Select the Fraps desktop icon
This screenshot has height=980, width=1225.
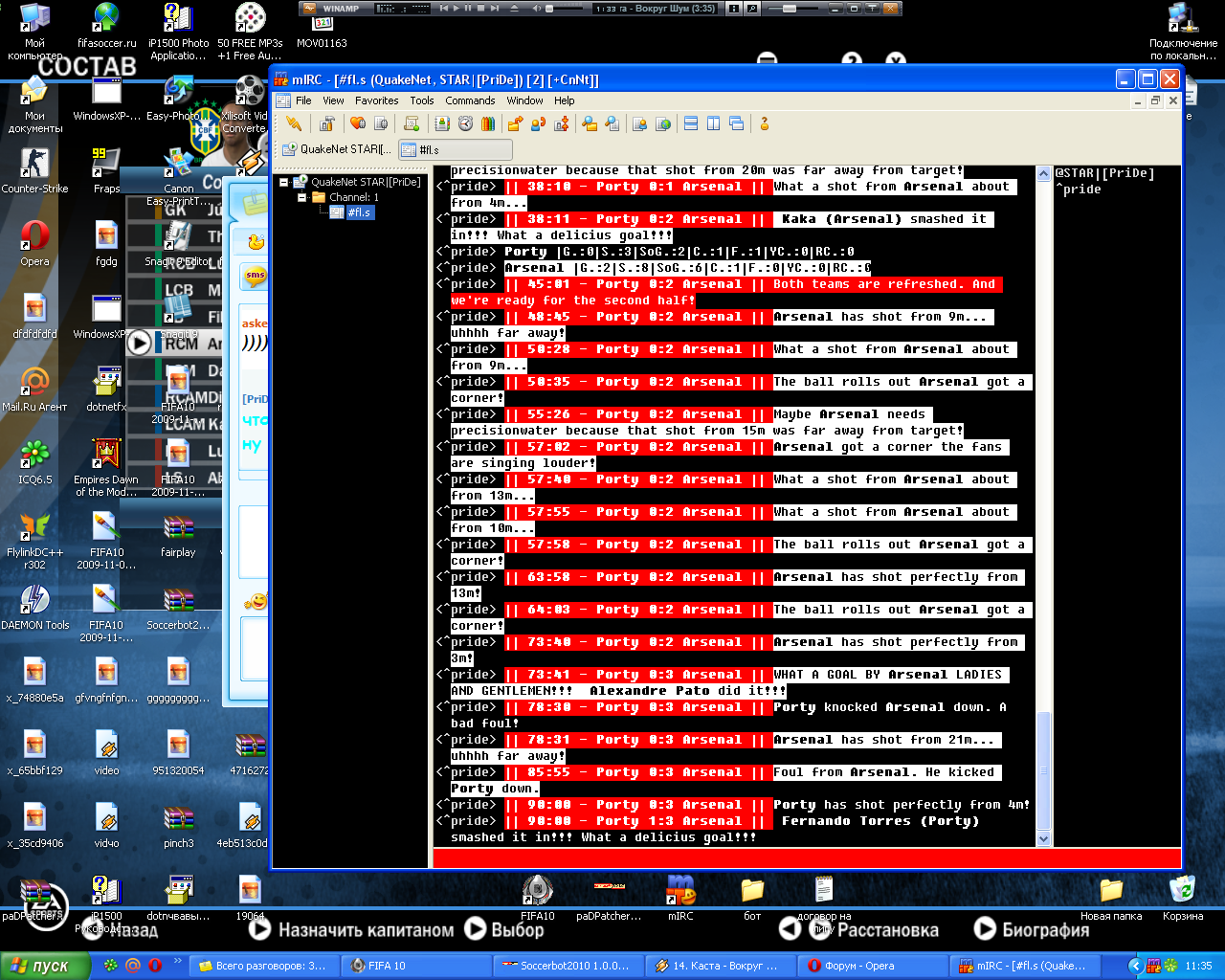106,170
